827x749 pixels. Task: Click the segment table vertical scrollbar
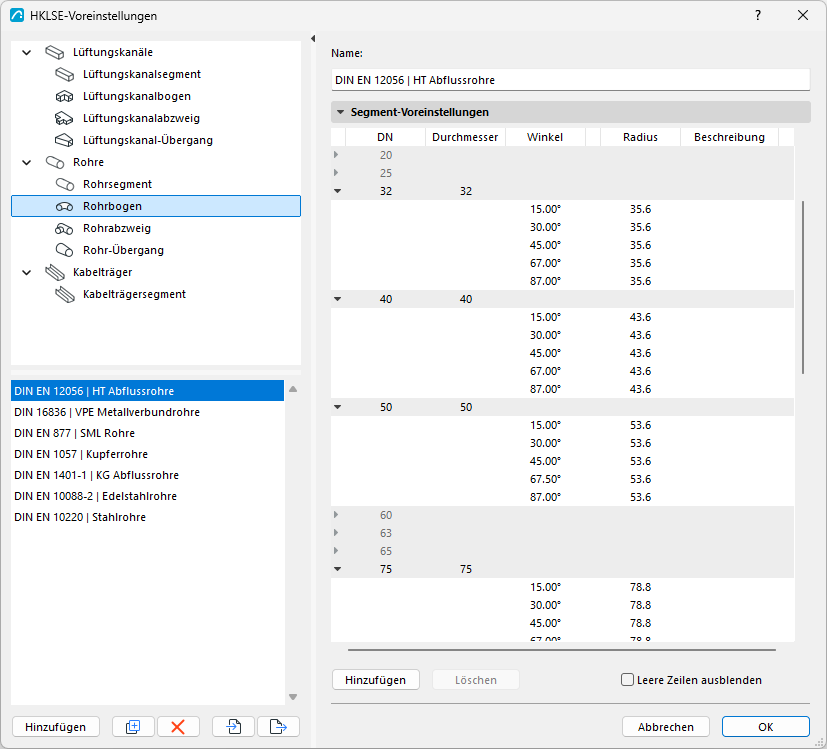click(803, 287)
